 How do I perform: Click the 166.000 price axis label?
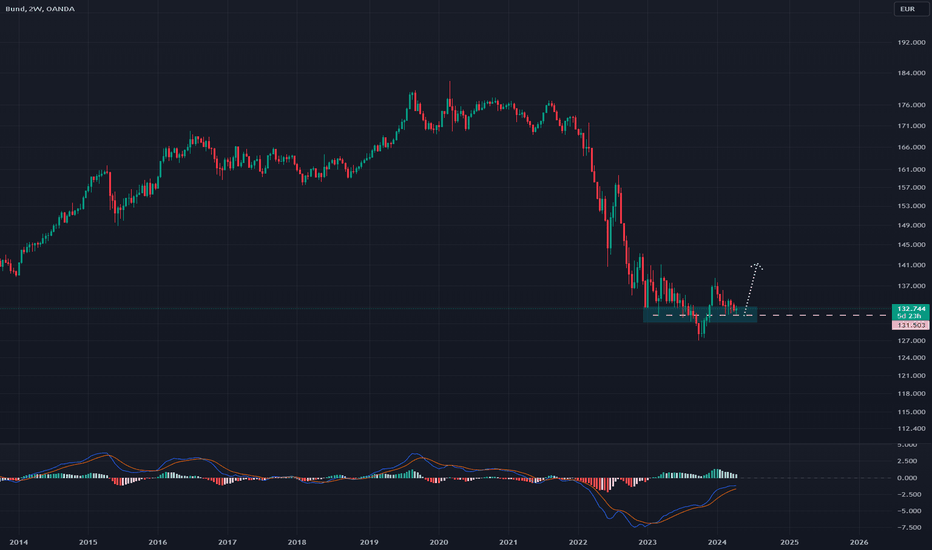point(911,147)
